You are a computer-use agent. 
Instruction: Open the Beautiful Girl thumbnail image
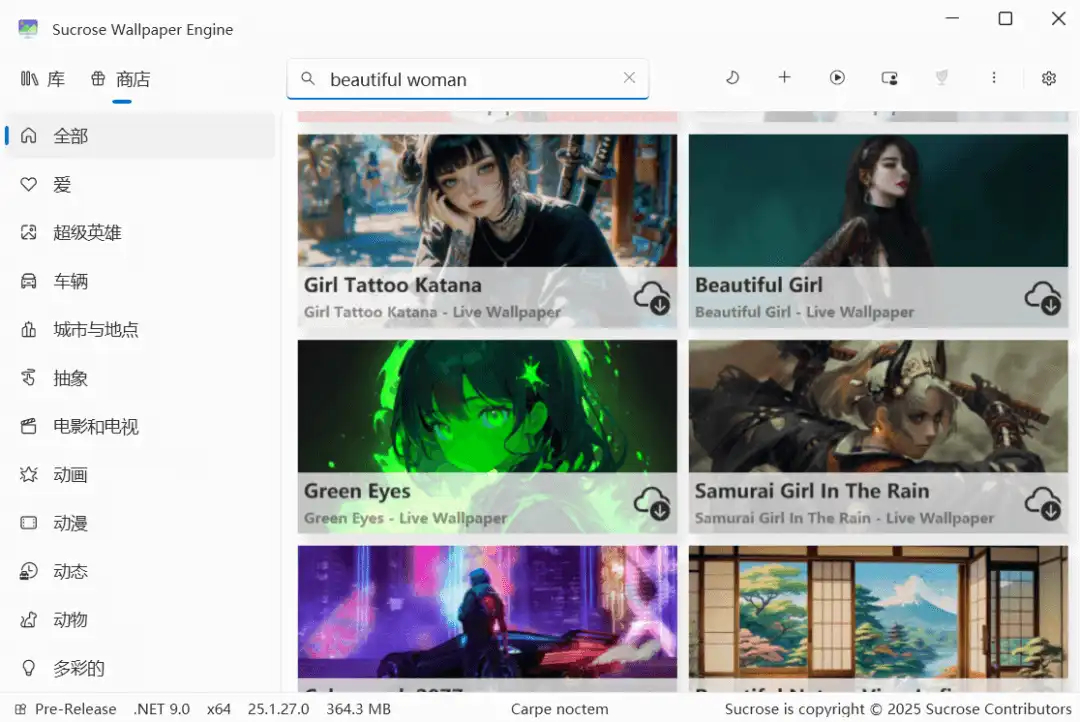coord(878,200)
